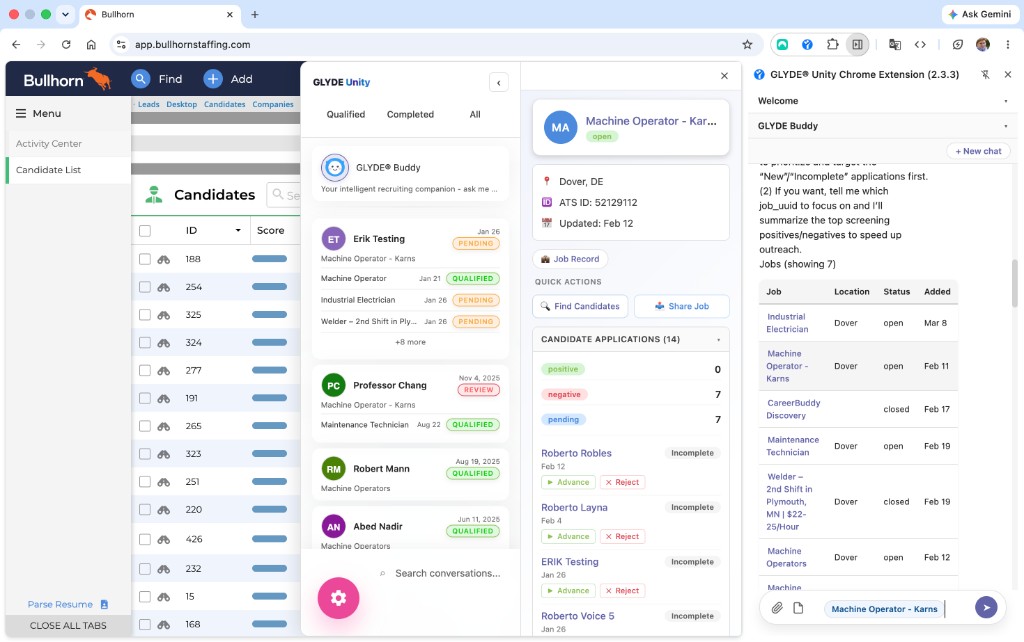Open the Maintenance Technician job link
Image resolution: width=1024 pixels, height=642 pixels.
792,446
